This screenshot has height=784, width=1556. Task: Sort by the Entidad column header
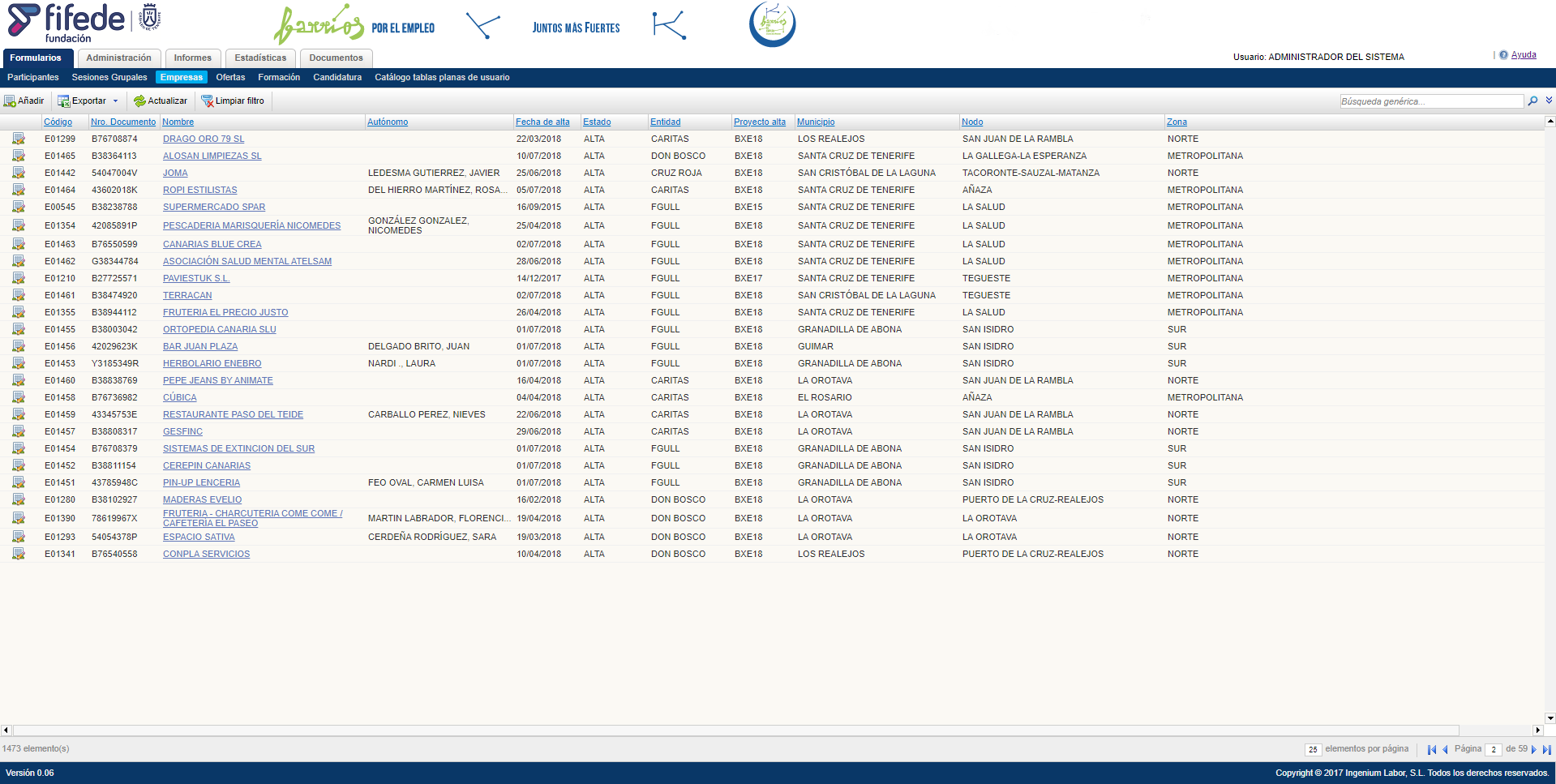(666, 122)
